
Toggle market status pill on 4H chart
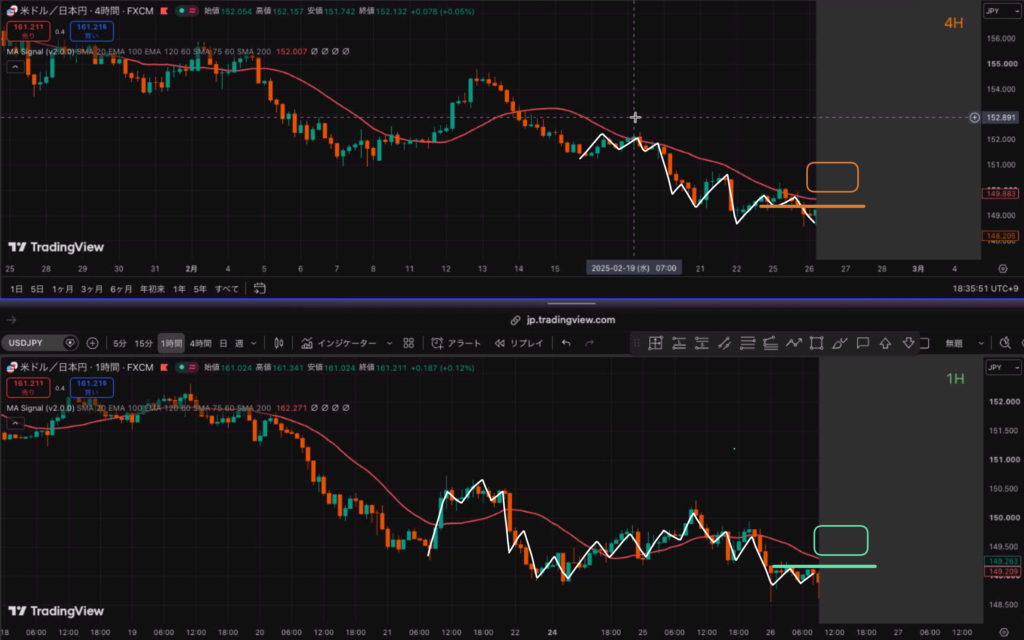(187, 11)
